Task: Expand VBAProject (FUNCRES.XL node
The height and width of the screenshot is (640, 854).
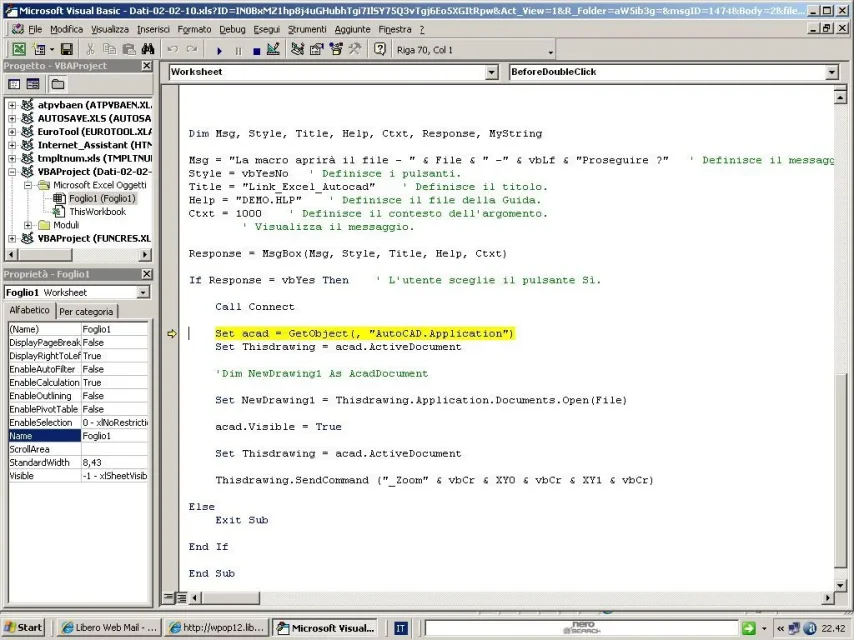Action: tap(12, 239)
